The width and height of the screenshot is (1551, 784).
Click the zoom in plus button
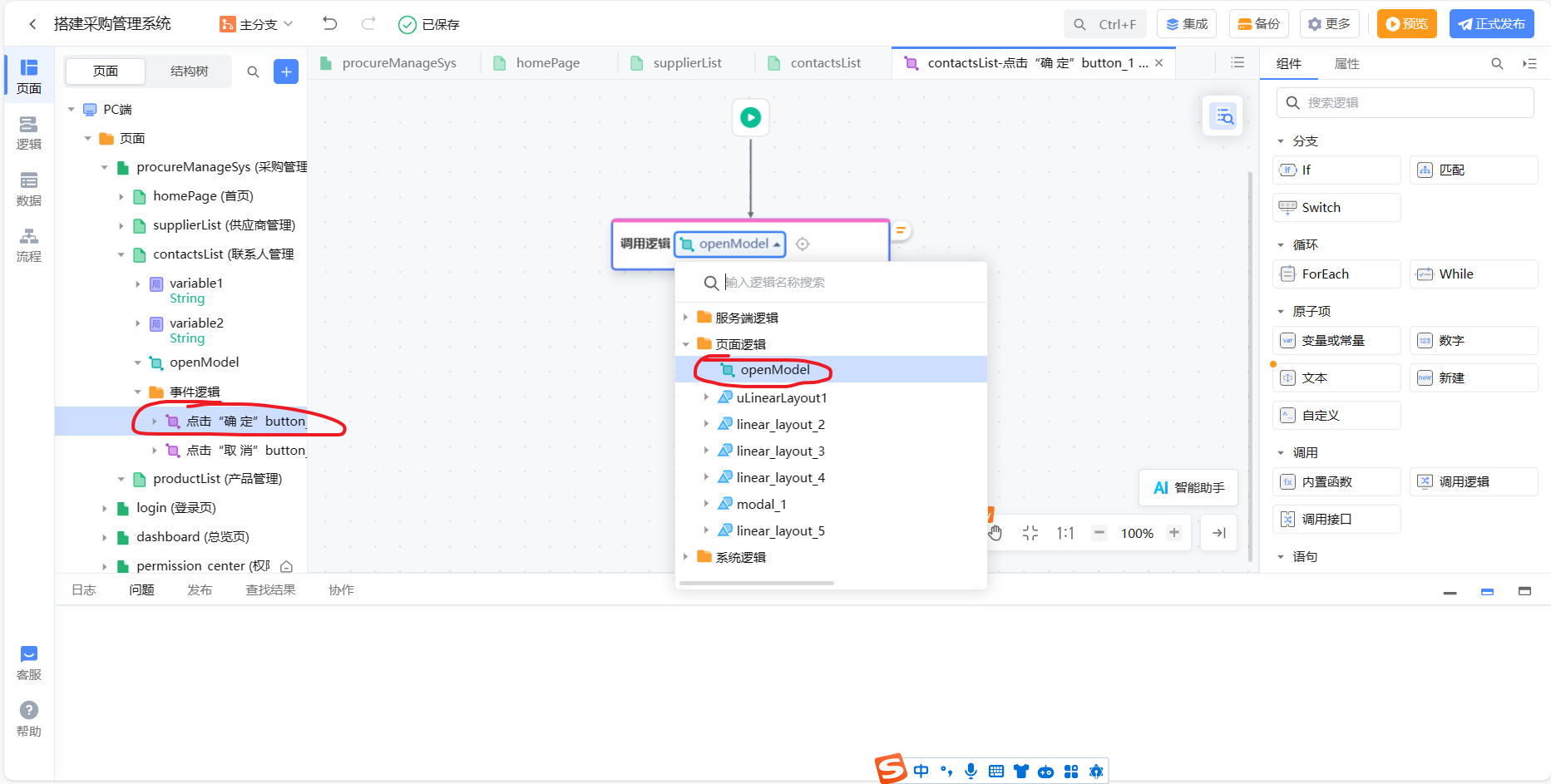pyautogui.click(x=1174, y=533)
